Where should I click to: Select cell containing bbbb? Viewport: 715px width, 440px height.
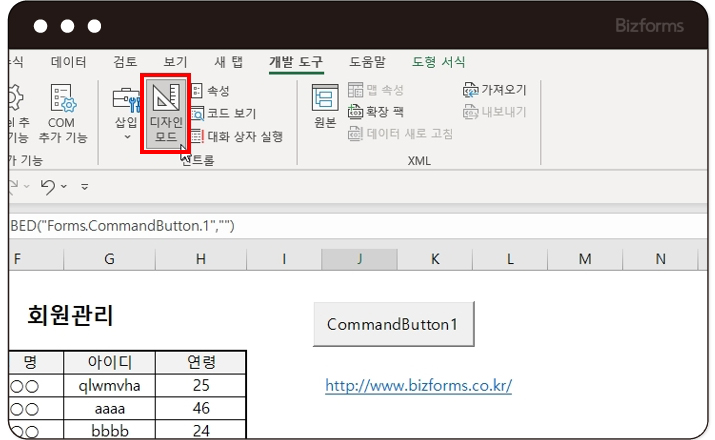(109, 430)
